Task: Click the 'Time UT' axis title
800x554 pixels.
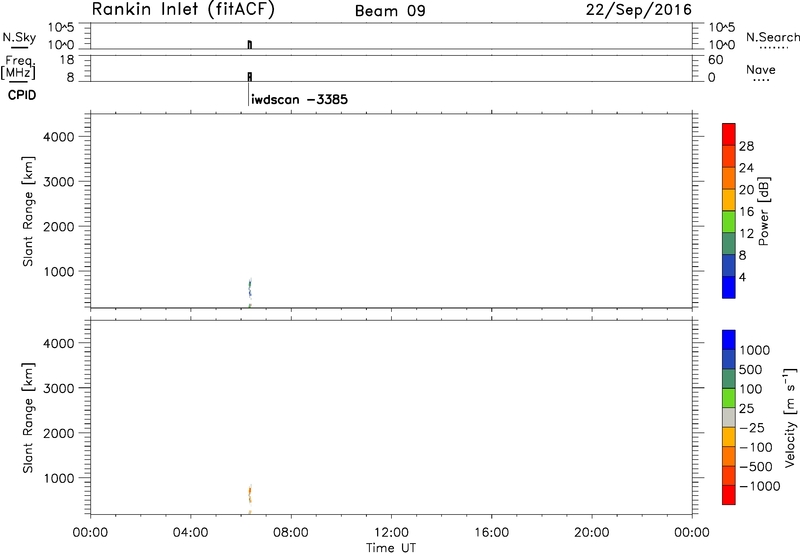Action: (x=391, y=548)
